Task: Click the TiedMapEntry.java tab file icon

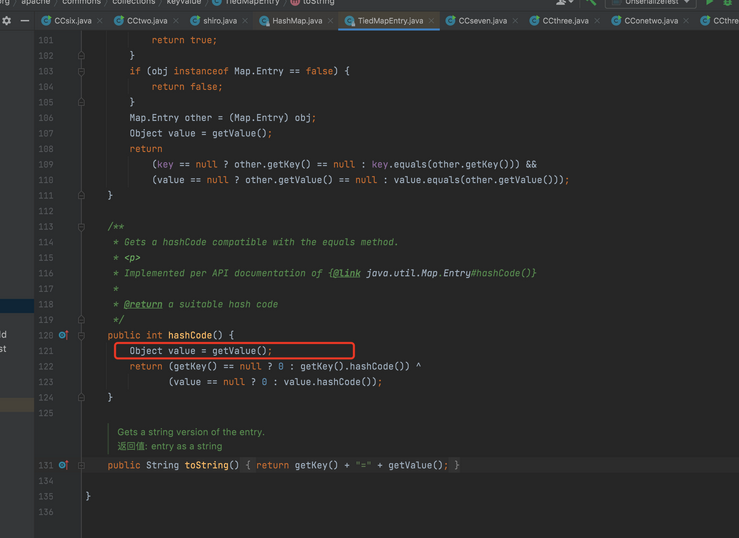Action: point(349,21)
